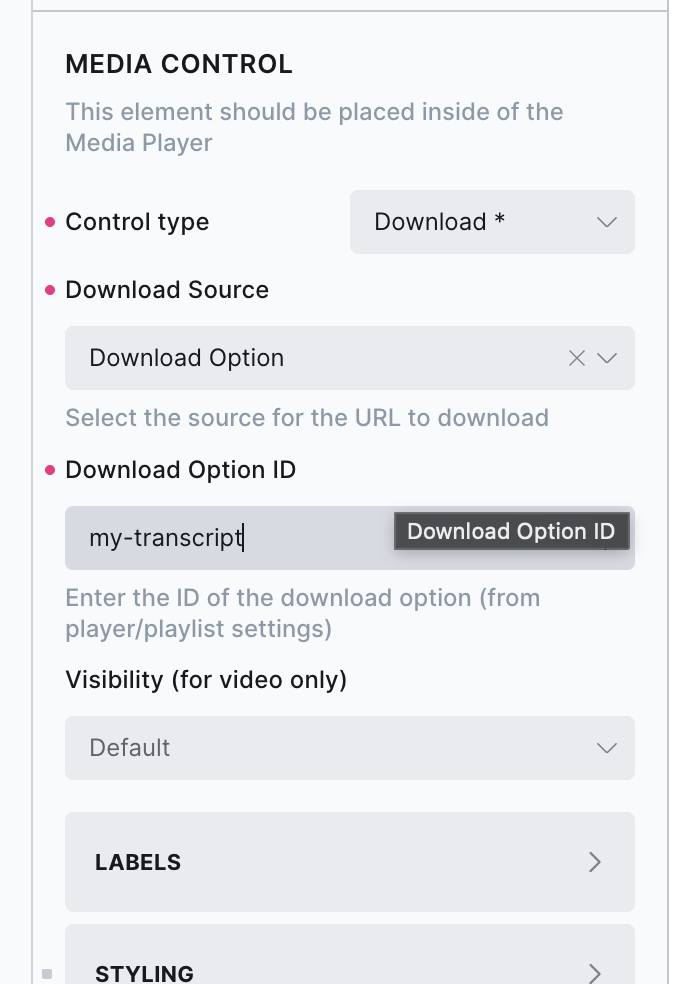Image resolution: width=687 pixels, height=984 pixels.
Task: Click the chevron arrow in the Visibility dropdown
Action: point(606,748)
